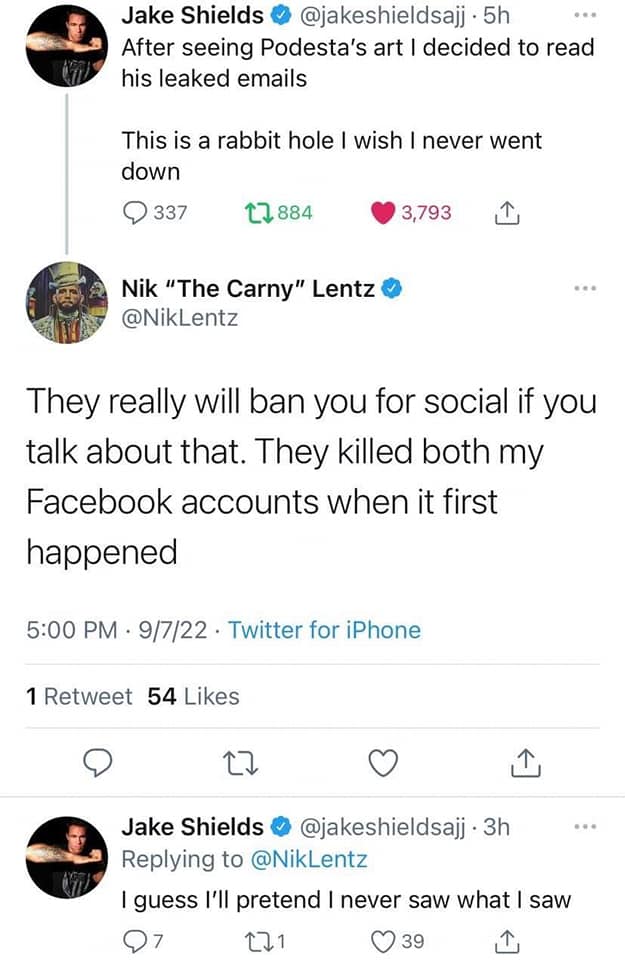Share Jake Shields' top tweet

coord(504,212)
